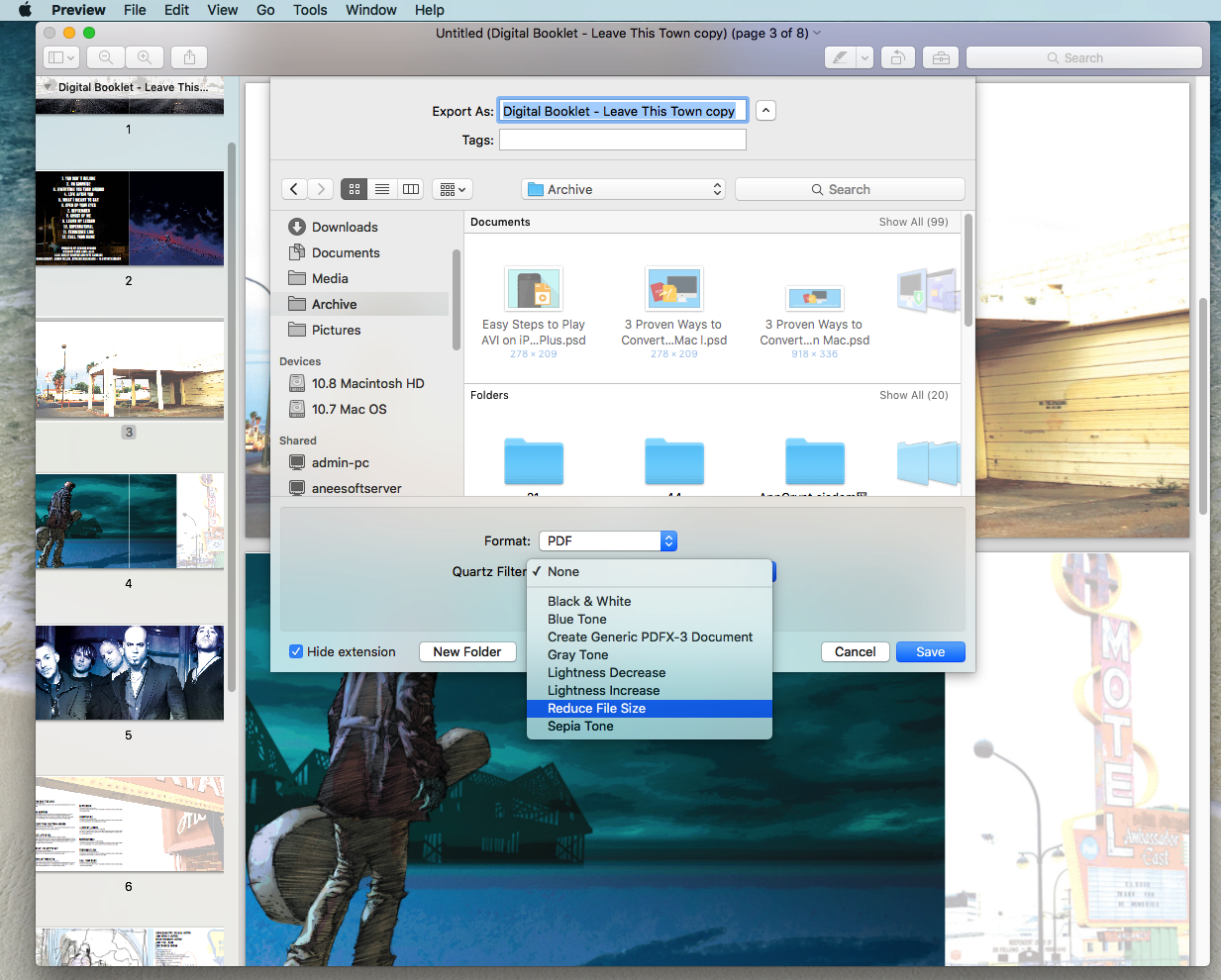Select the Sepia Tone filter

click(580, 727)
